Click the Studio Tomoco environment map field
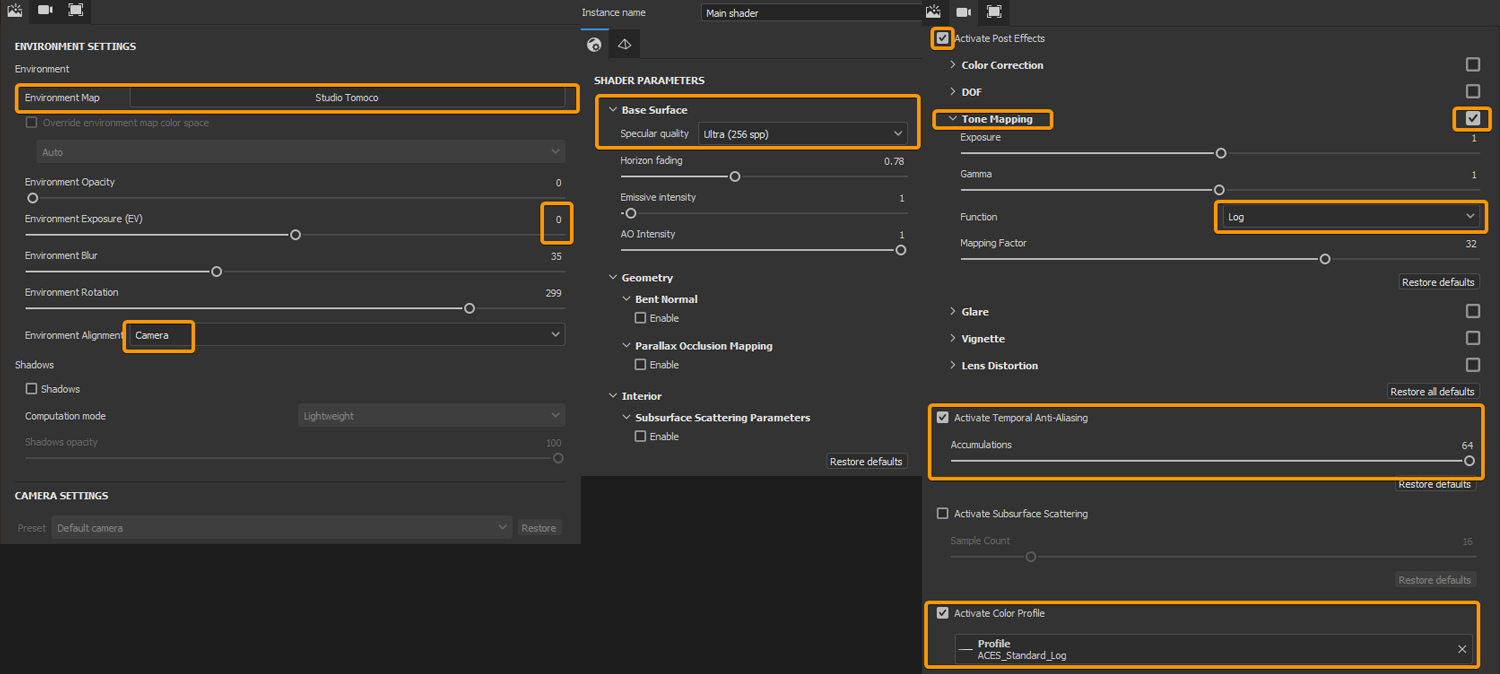 (x=347, y=98)
